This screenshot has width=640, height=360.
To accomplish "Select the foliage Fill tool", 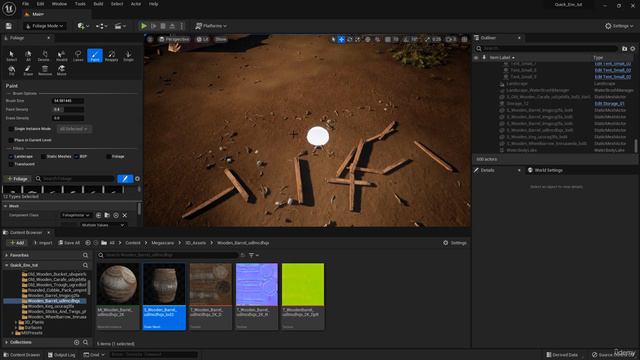I will (11, 70).
